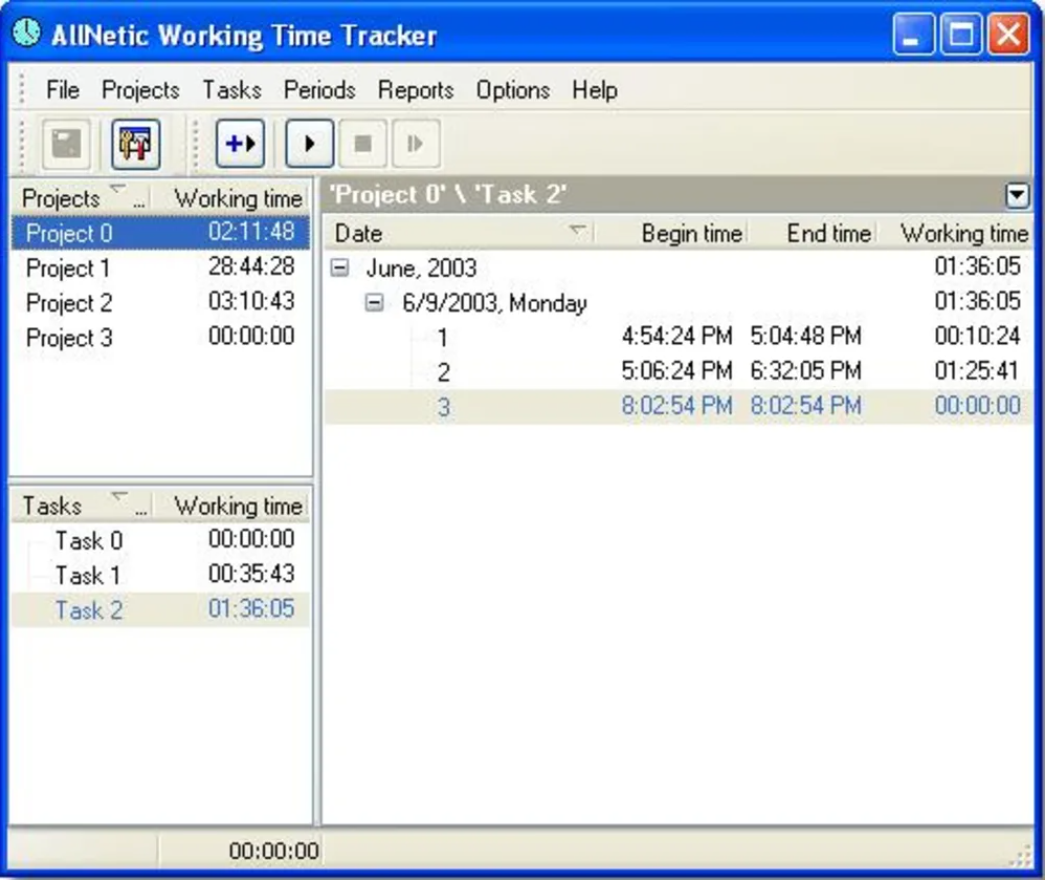Open the Reports menu
Image resolution: width=1045 pixels, height=880 pixels.
click(x=415, y=89)
